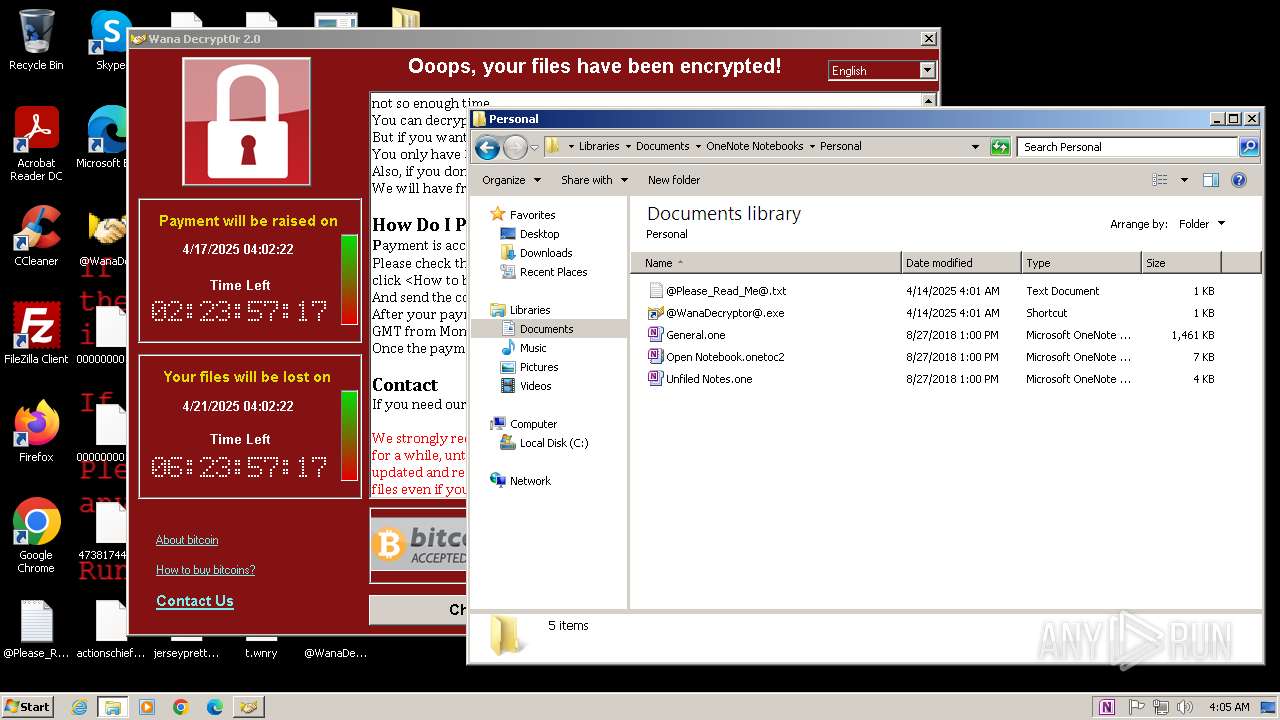Open Arrange by Folder dropdown
The width and height of the screenshot is (1280, 720).
(1201, 224)
